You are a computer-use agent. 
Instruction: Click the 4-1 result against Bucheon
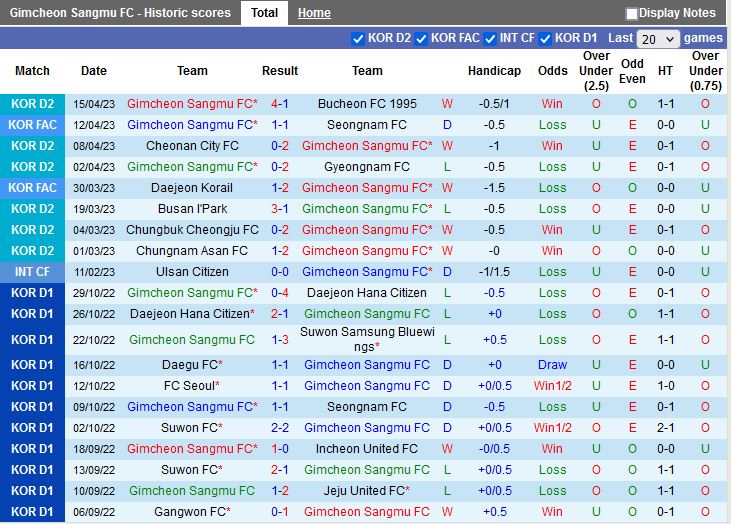[280, 104]
